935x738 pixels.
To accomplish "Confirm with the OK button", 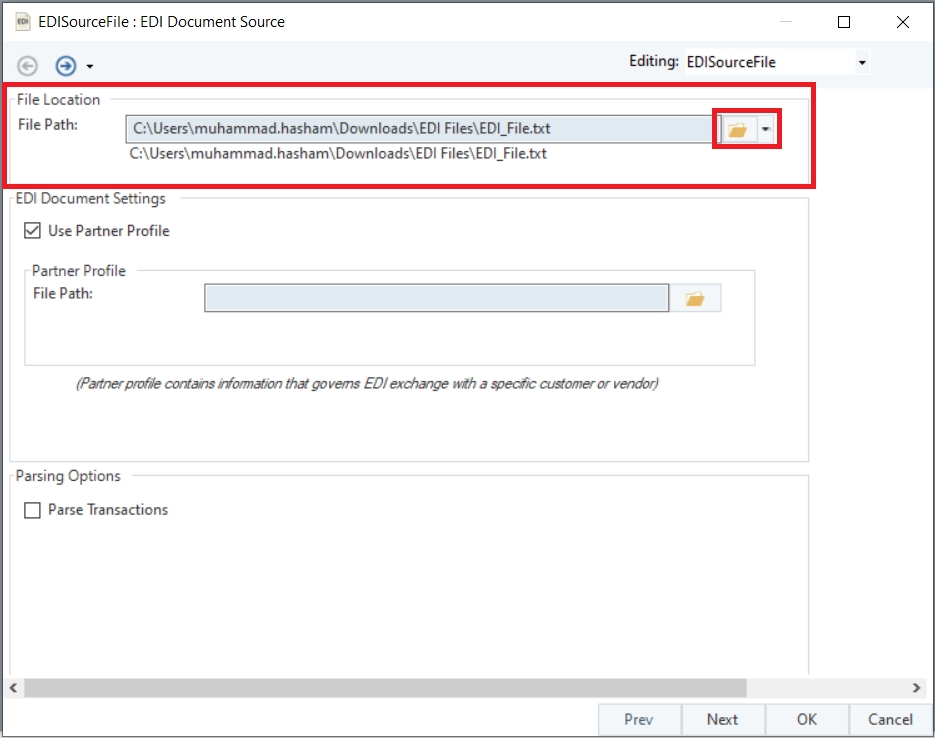I will click(x=807, y=719).
